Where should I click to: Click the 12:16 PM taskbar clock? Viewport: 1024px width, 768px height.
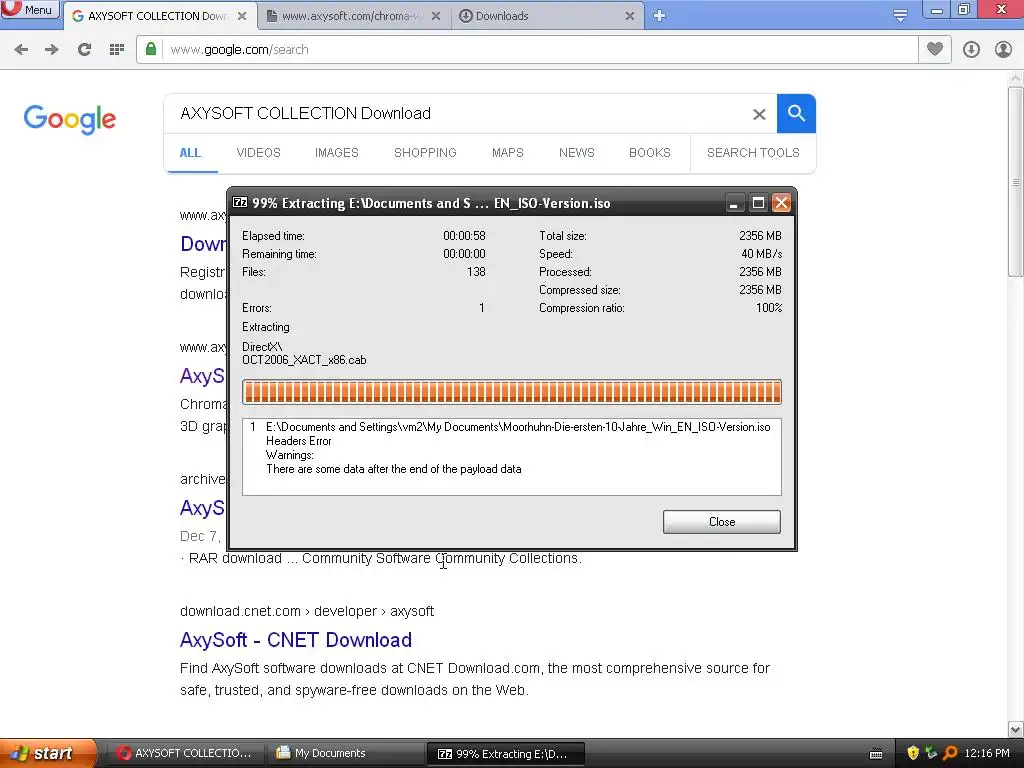[x=987, y=753]
